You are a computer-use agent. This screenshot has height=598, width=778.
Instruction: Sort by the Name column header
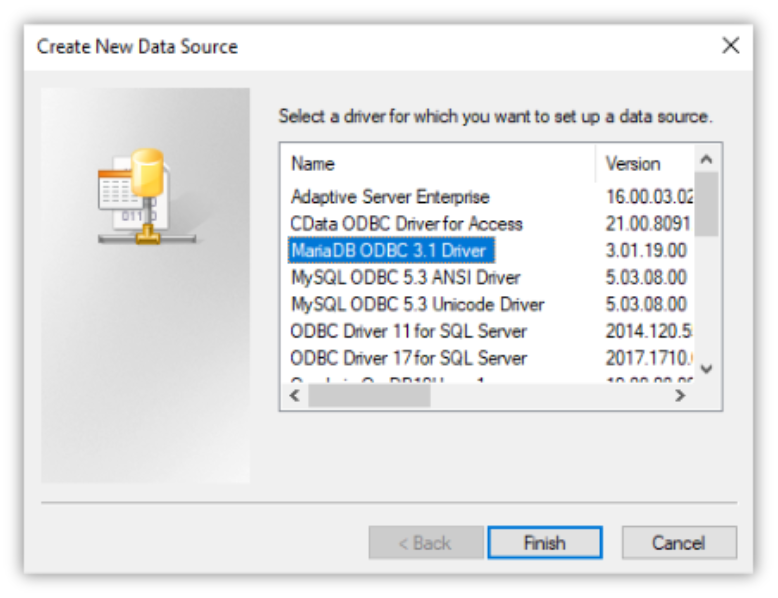pos(439,164)
